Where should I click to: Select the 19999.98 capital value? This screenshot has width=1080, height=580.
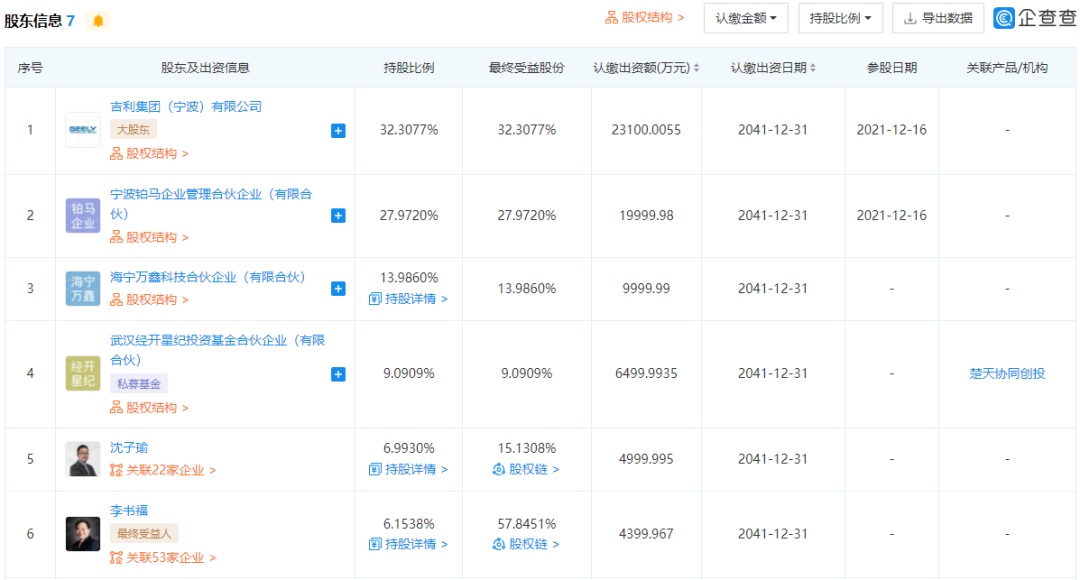(x=646, y=216)
